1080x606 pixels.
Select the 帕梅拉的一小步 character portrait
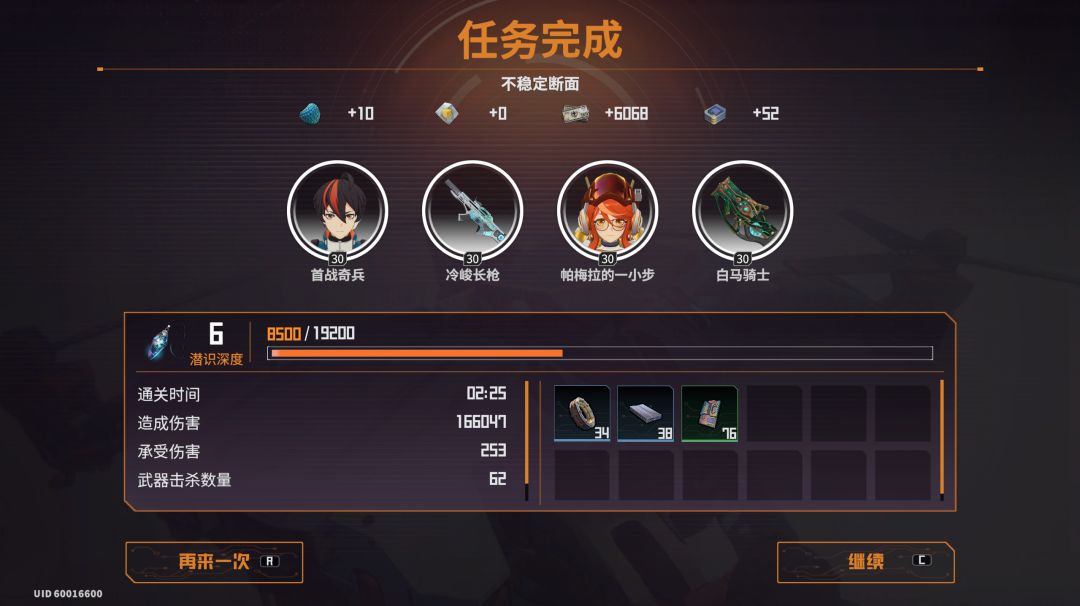click(608, 212)
